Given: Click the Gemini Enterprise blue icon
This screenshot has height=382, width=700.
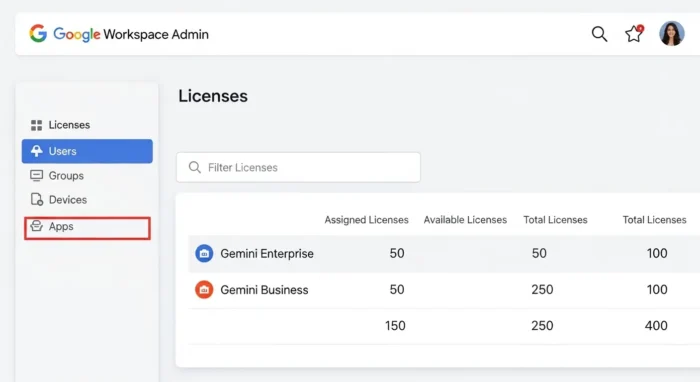Looking at the screenshot, I should (x=204, y=253).
